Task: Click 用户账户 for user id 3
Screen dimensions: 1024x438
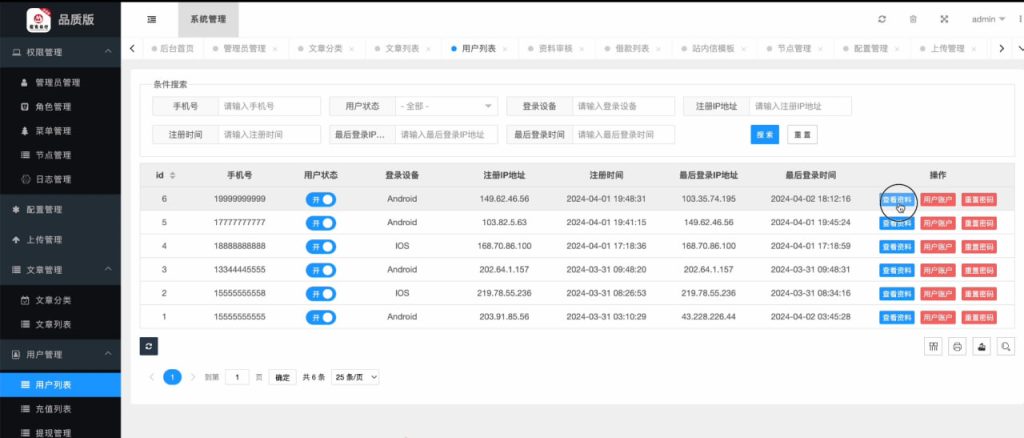Action: 938,270
